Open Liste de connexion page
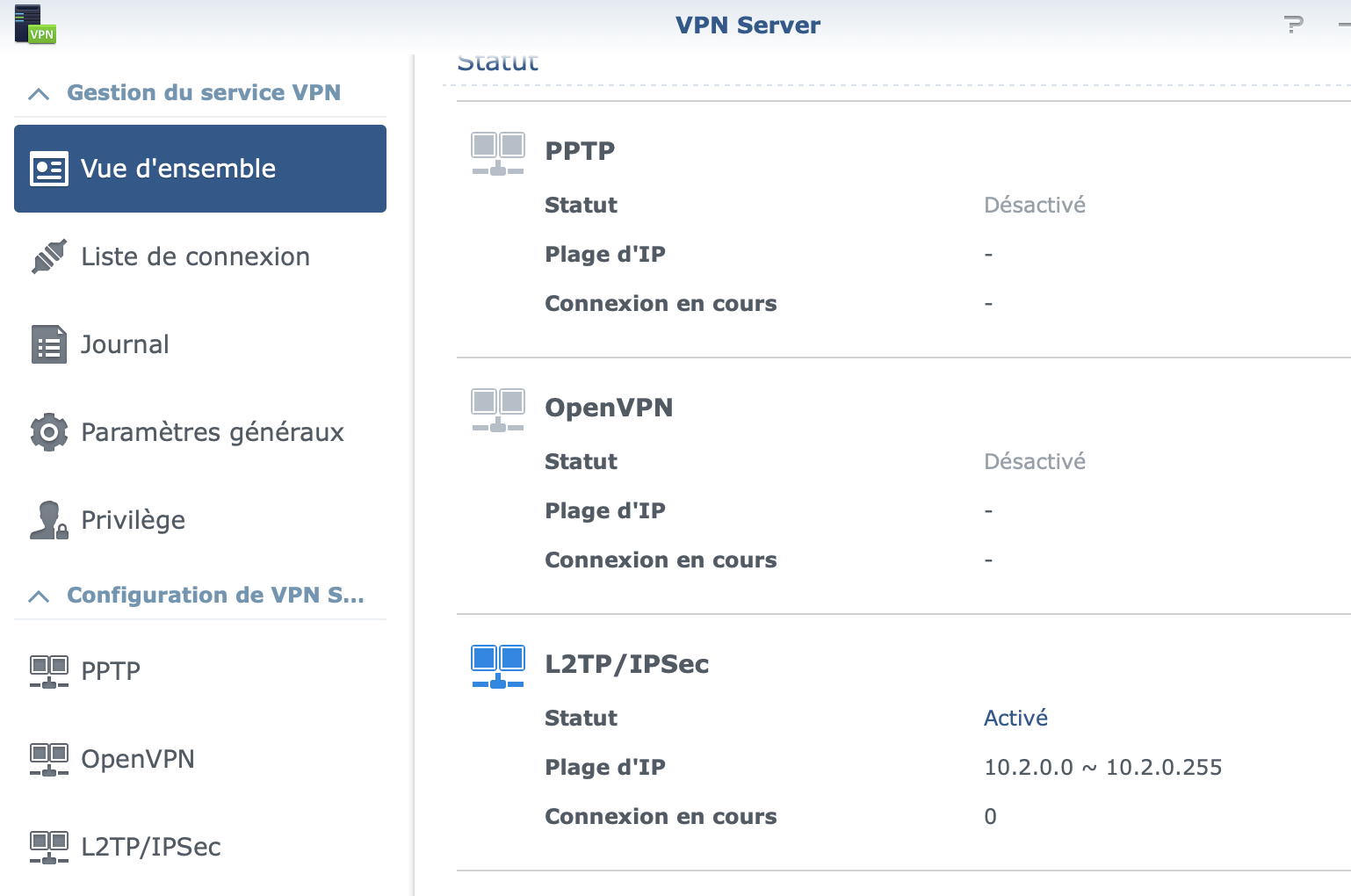The width and height of the screenshot is (1351, 896). click(x=195, y=257)
